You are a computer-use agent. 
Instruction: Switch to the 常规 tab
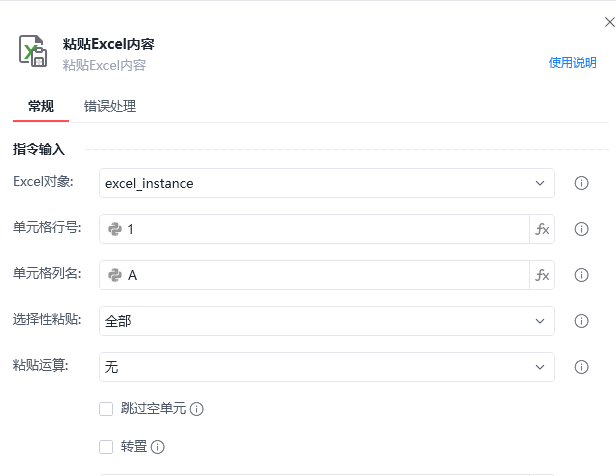click(x=41, y=106)
